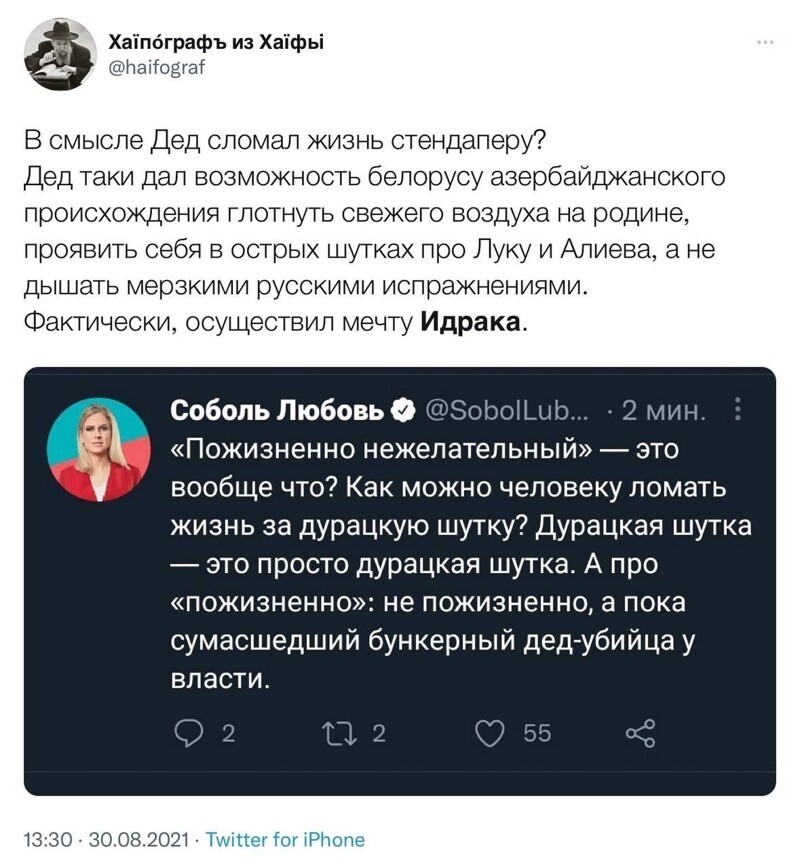The width and height of the screenshot is (800, 868).
Task: Click the 13:30 · 30.08.2021 timestamp
Action: click(106, 840)
